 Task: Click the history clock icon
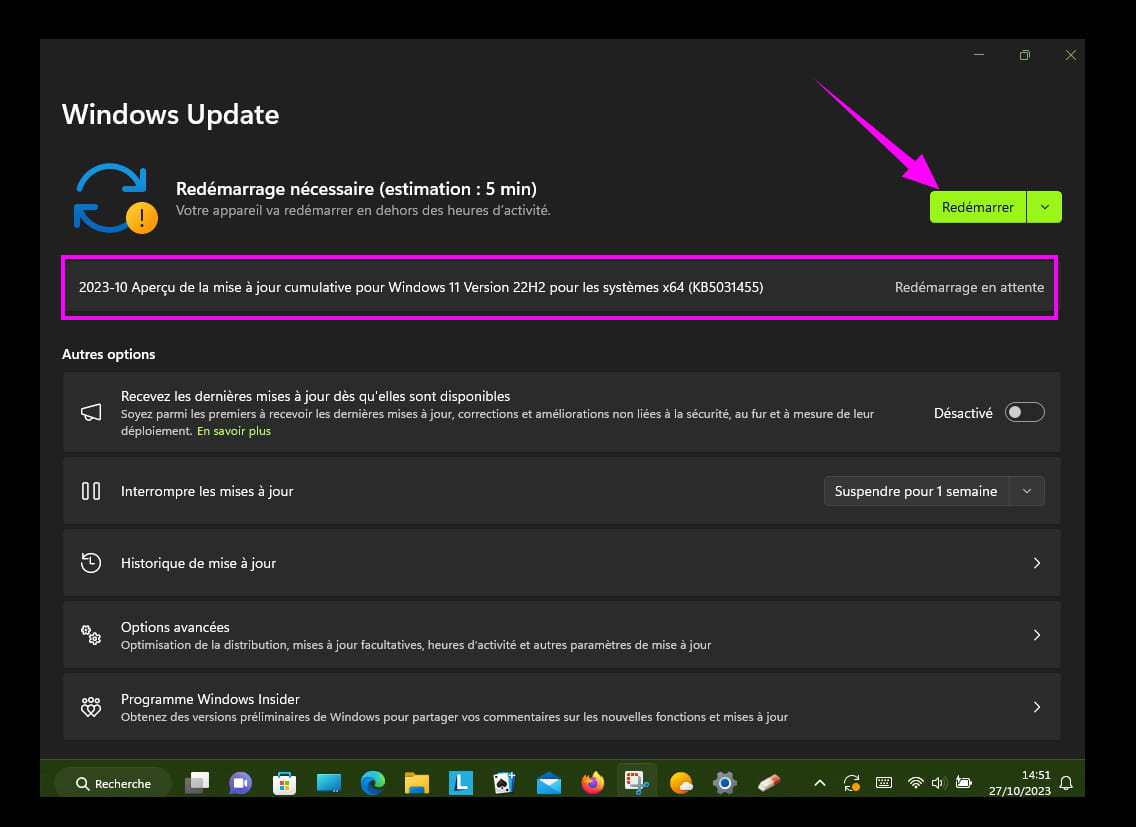point(91,563)
